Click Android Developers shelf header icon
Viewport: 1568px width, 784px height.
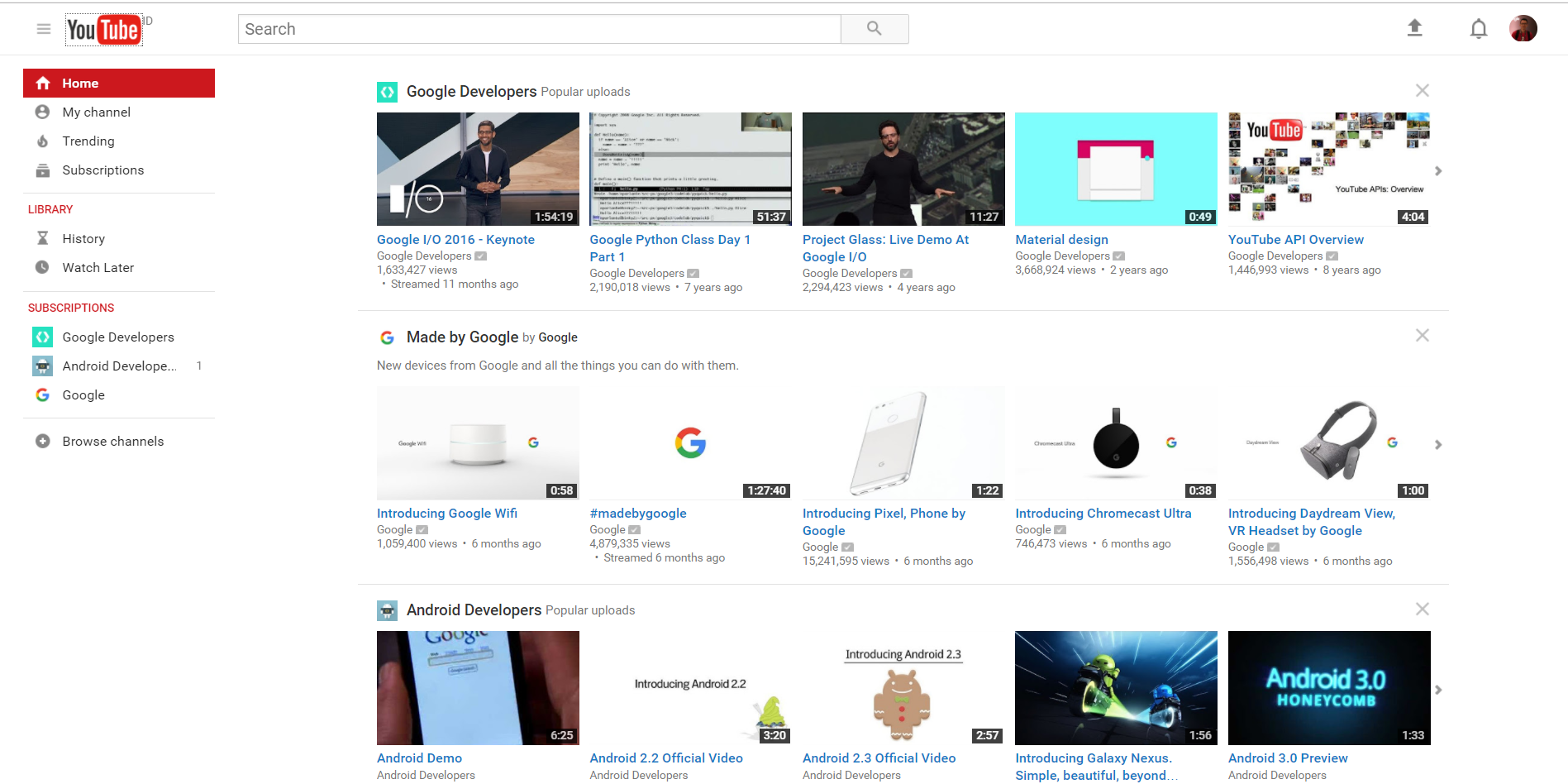387,610
